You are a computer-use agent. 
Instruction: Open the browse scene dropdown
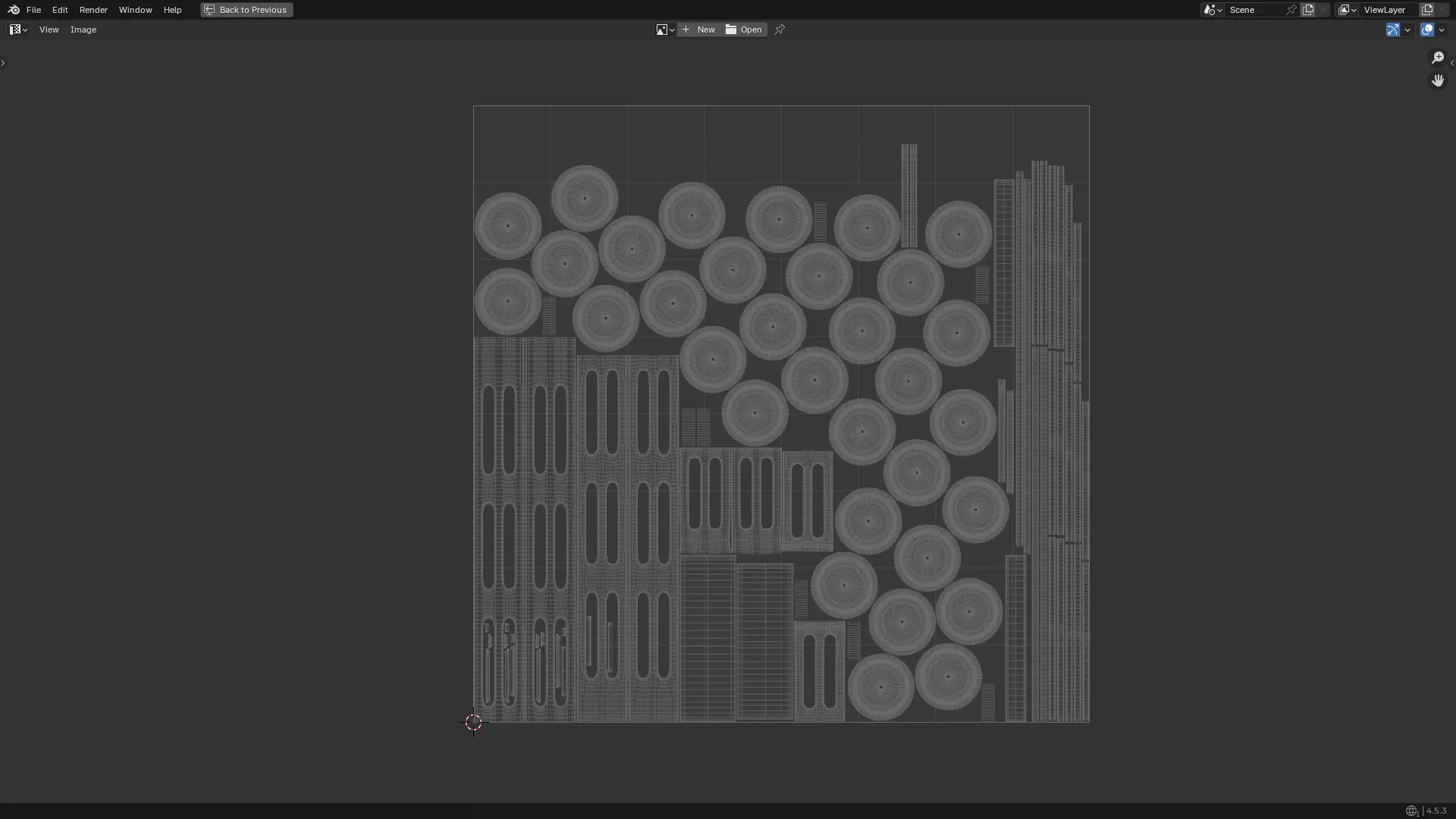coord(1213,10)
